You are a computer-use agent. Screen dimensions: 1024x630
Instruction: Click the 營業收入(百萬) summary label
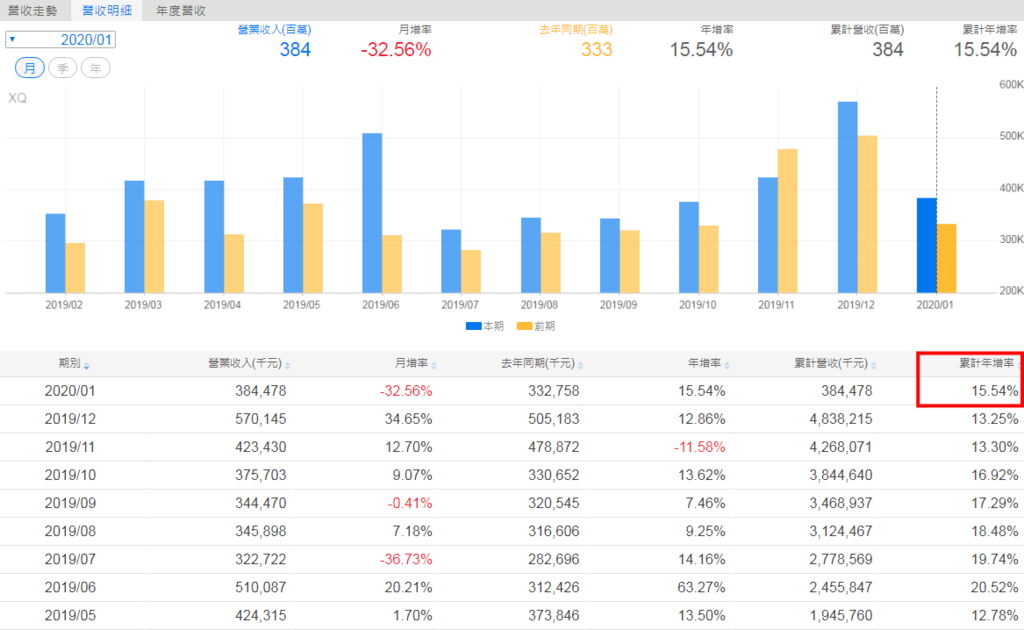click(x=274, y=29)
